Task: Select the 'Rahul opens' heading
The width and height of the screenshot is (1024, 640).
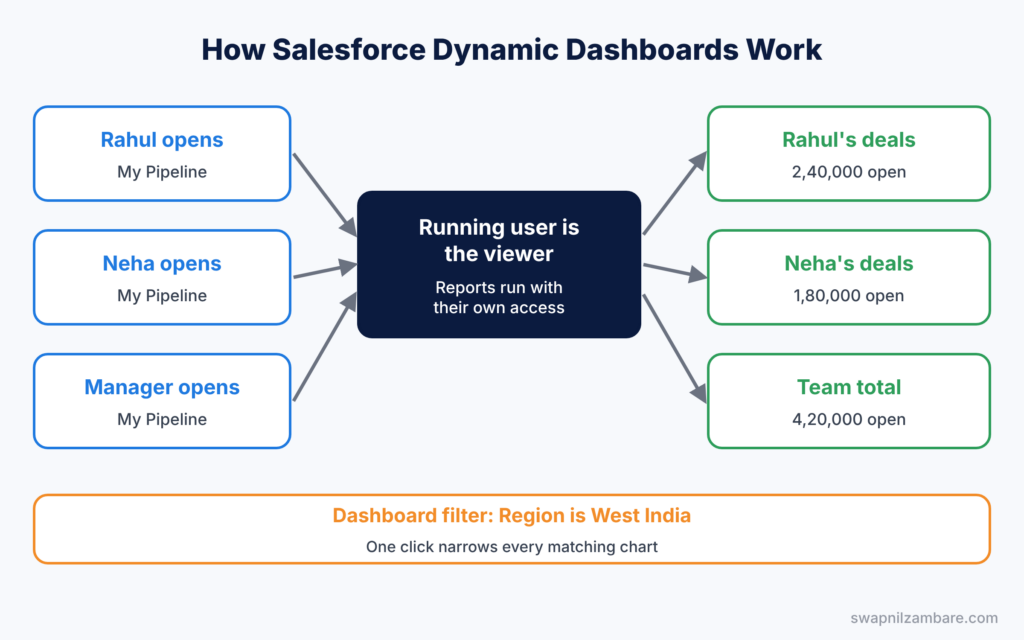Action: click(162, 140)
